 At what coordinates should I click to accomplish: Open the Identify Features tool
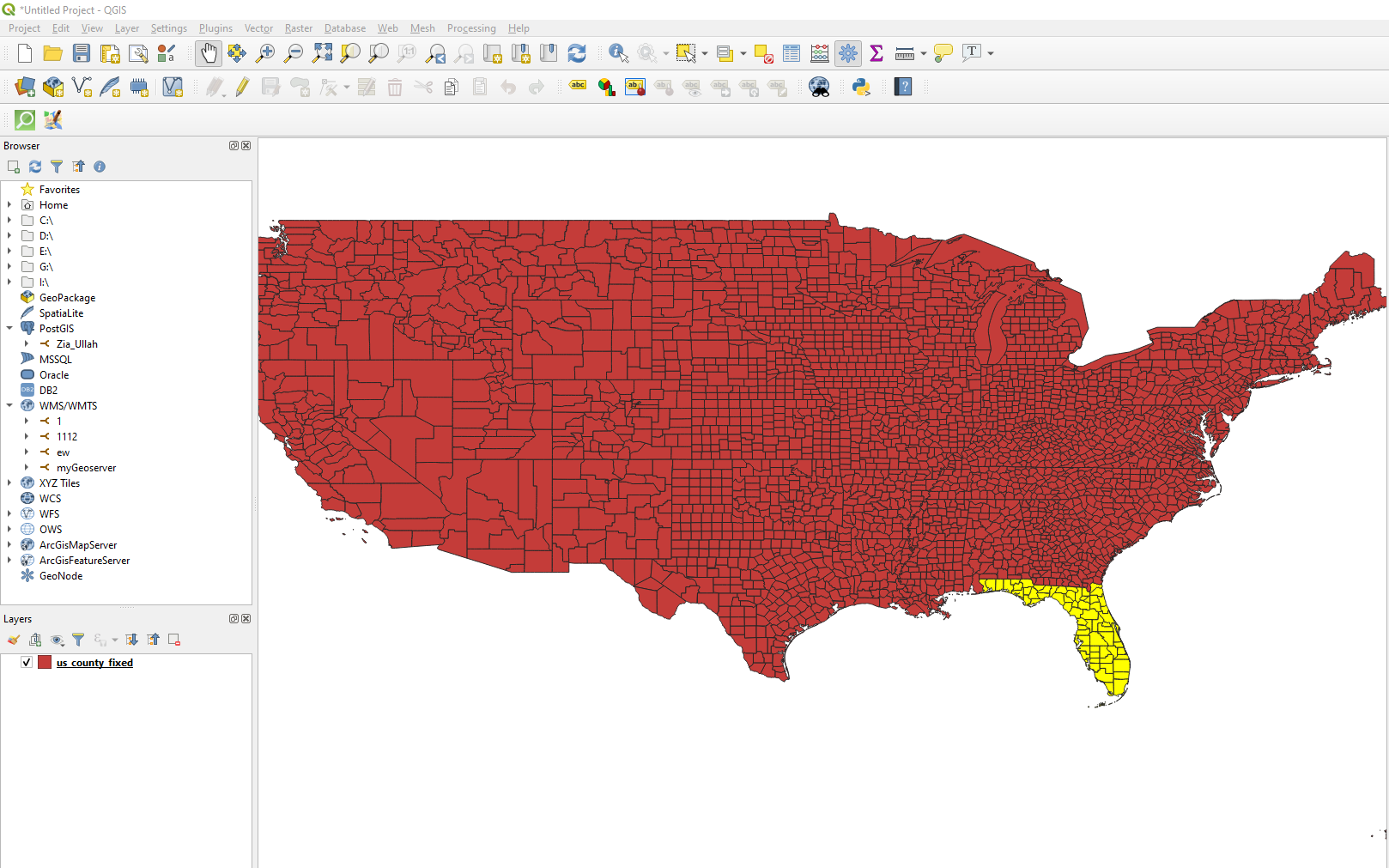618,53
